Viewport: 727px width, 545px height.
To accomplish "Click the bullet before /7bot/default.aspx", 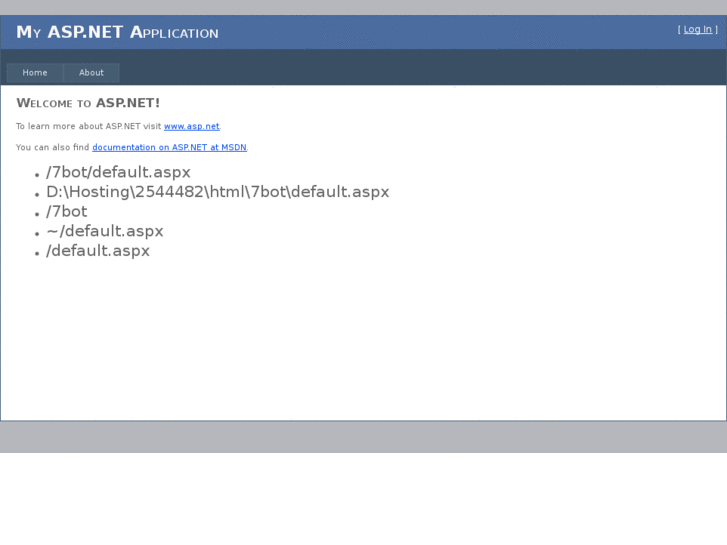I will 37,175.
